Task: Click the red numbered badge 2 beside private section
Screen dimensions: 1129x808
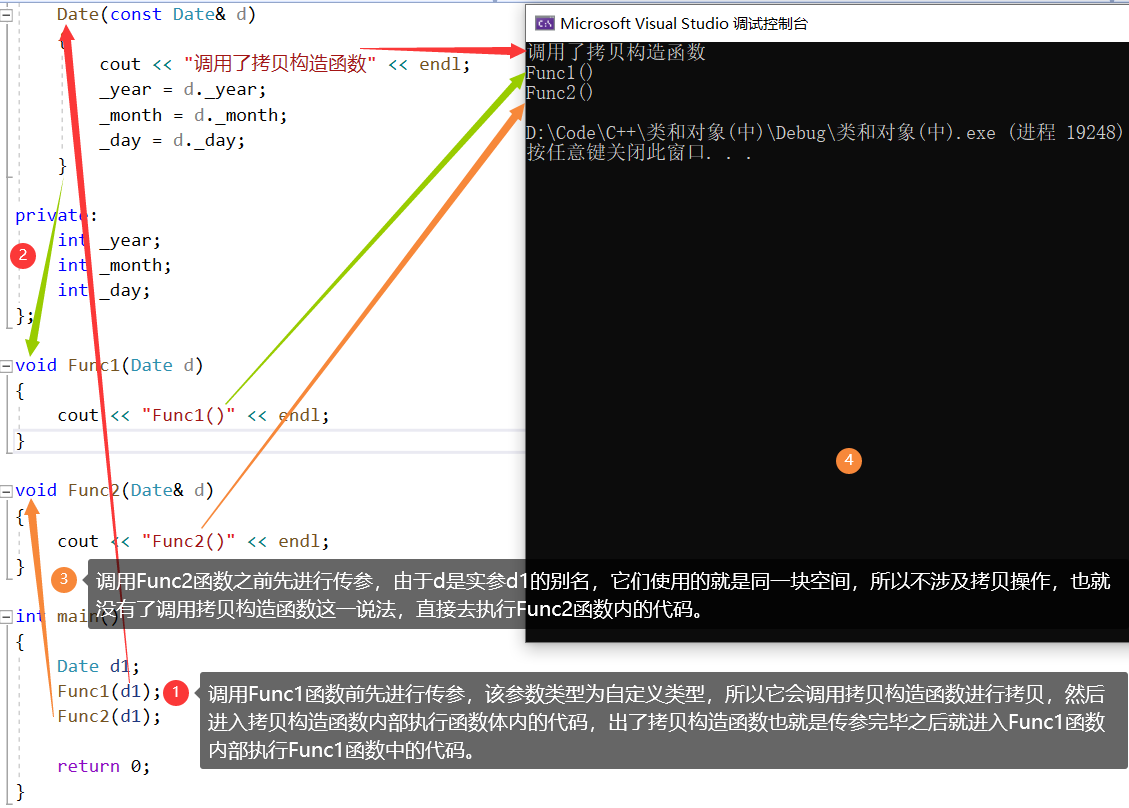Action: pyautogui.click(x=22, y=255)
